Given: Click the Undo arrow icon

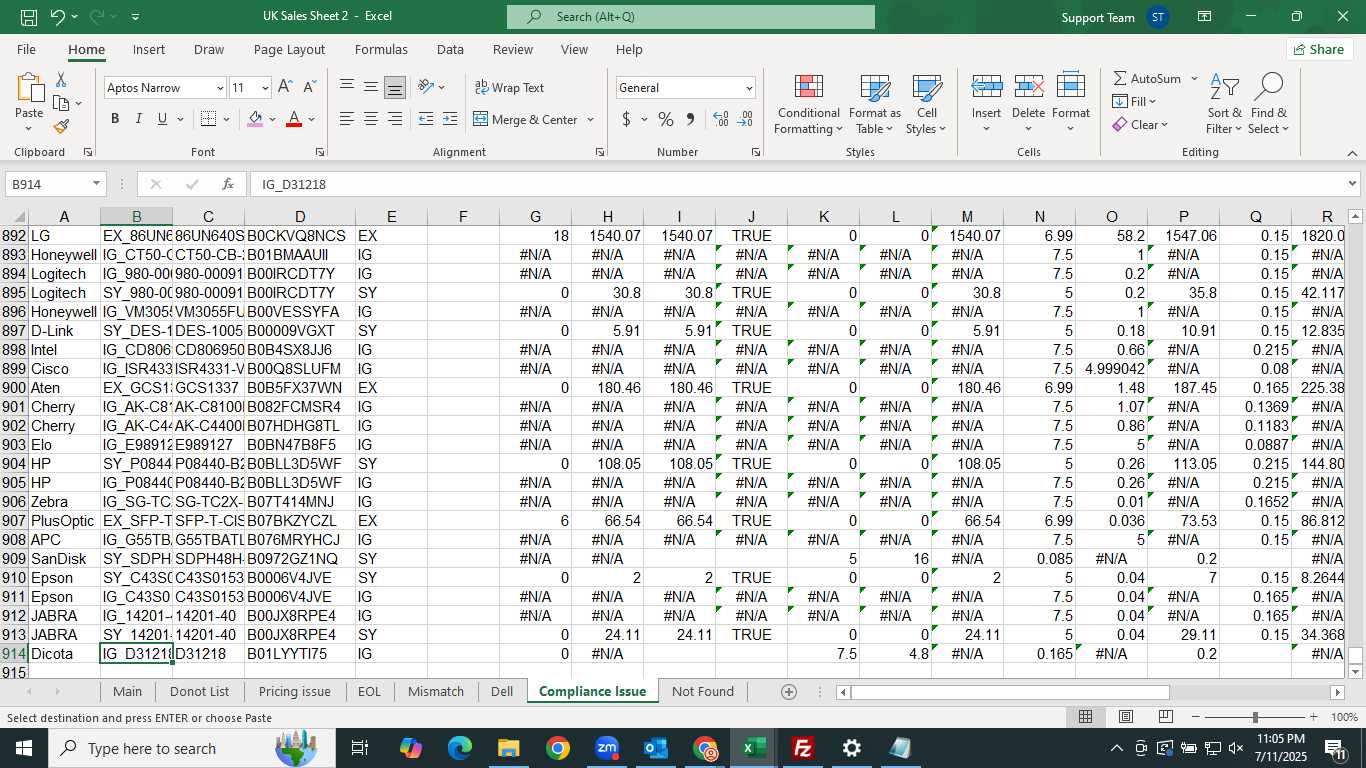Looking at the screenshot, I should coord(57,17).
